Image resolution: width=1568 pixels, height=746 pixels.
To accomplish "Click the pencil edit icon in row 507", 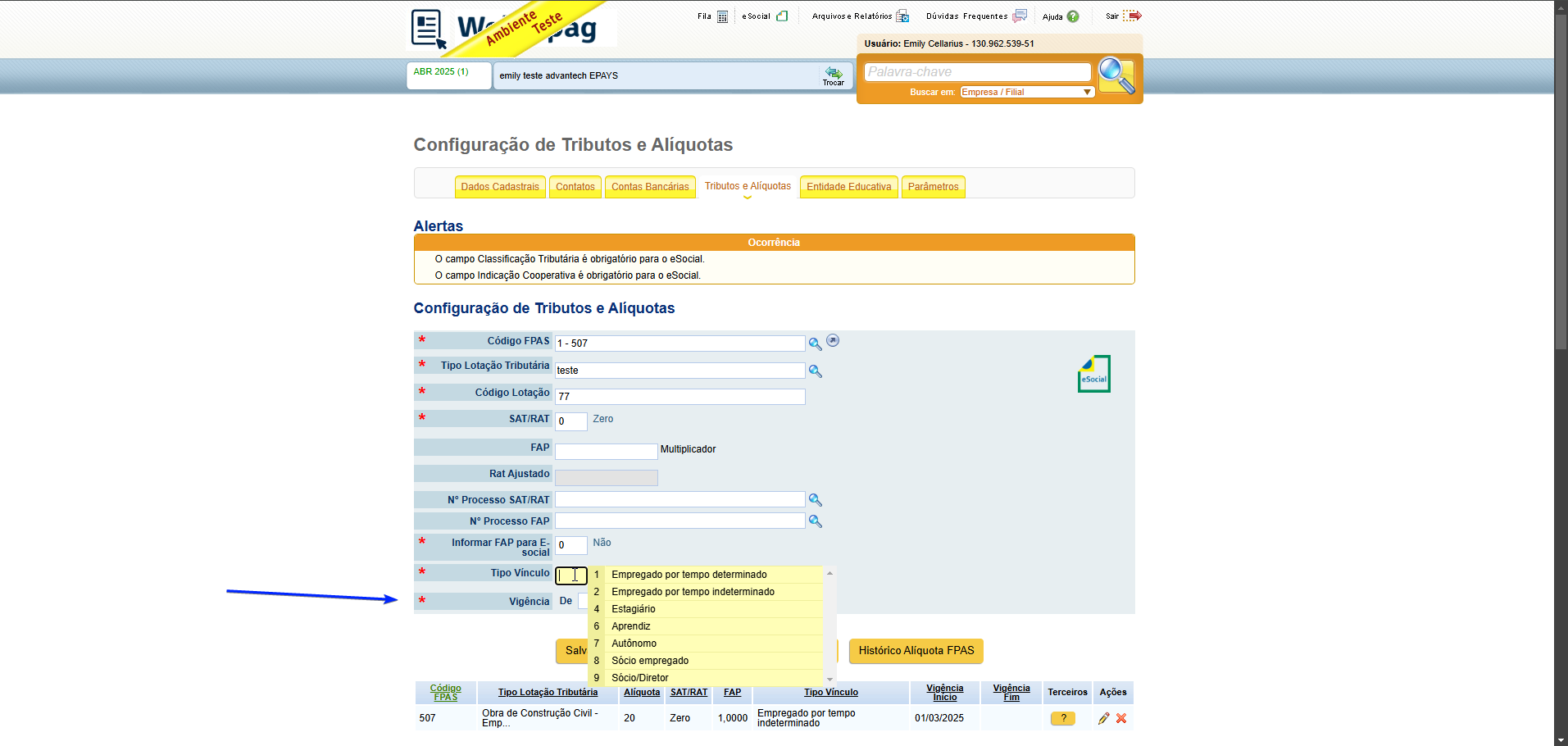I will [x=1103, y=718].
